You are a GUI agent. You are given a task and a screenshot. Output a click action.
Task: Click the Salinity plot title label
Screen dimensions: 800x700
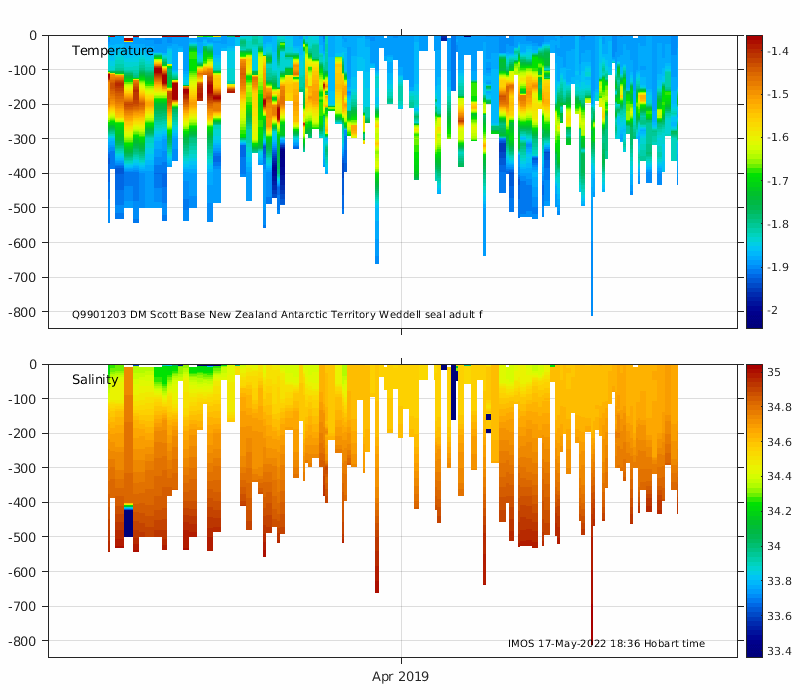point(95,380)
